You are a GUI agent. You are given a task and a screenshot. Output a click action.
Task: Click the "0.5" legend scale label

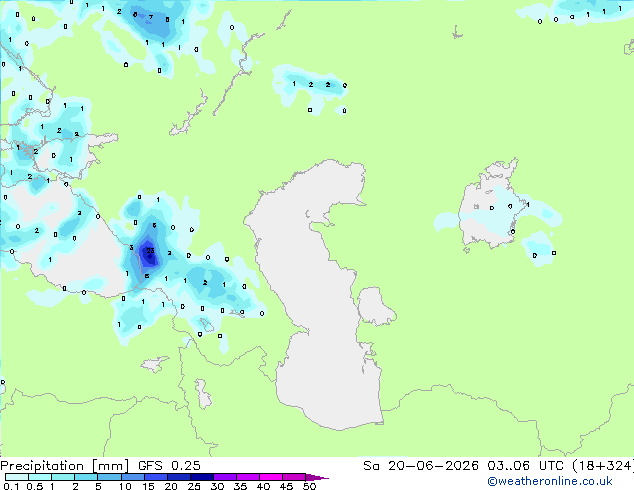(35, 486)
